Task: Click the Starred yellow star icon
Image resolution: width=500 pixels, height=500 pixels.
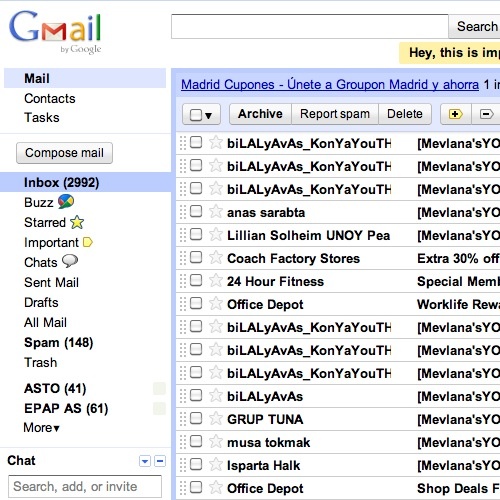Action: click(77, 222)
